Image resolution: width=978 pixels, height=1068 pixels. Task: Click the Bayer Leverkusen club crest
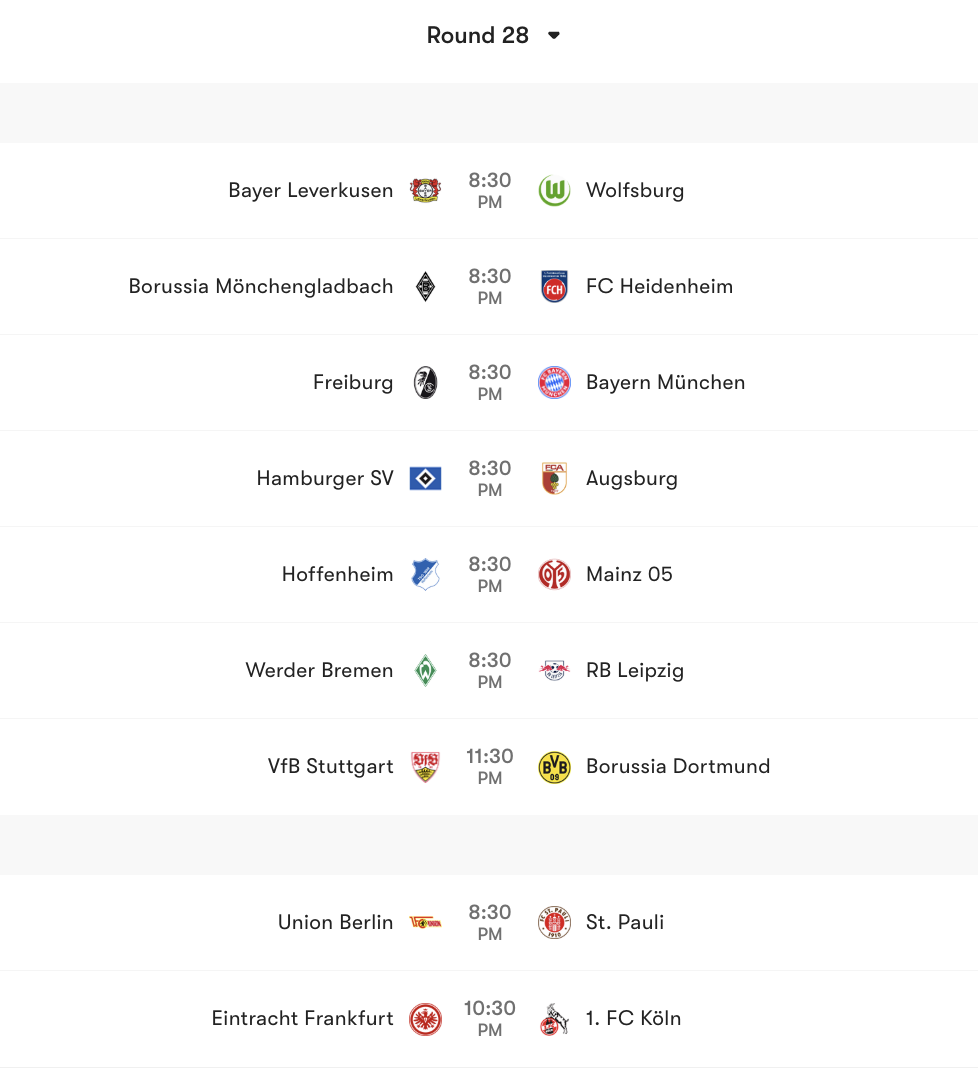(425, 190)
